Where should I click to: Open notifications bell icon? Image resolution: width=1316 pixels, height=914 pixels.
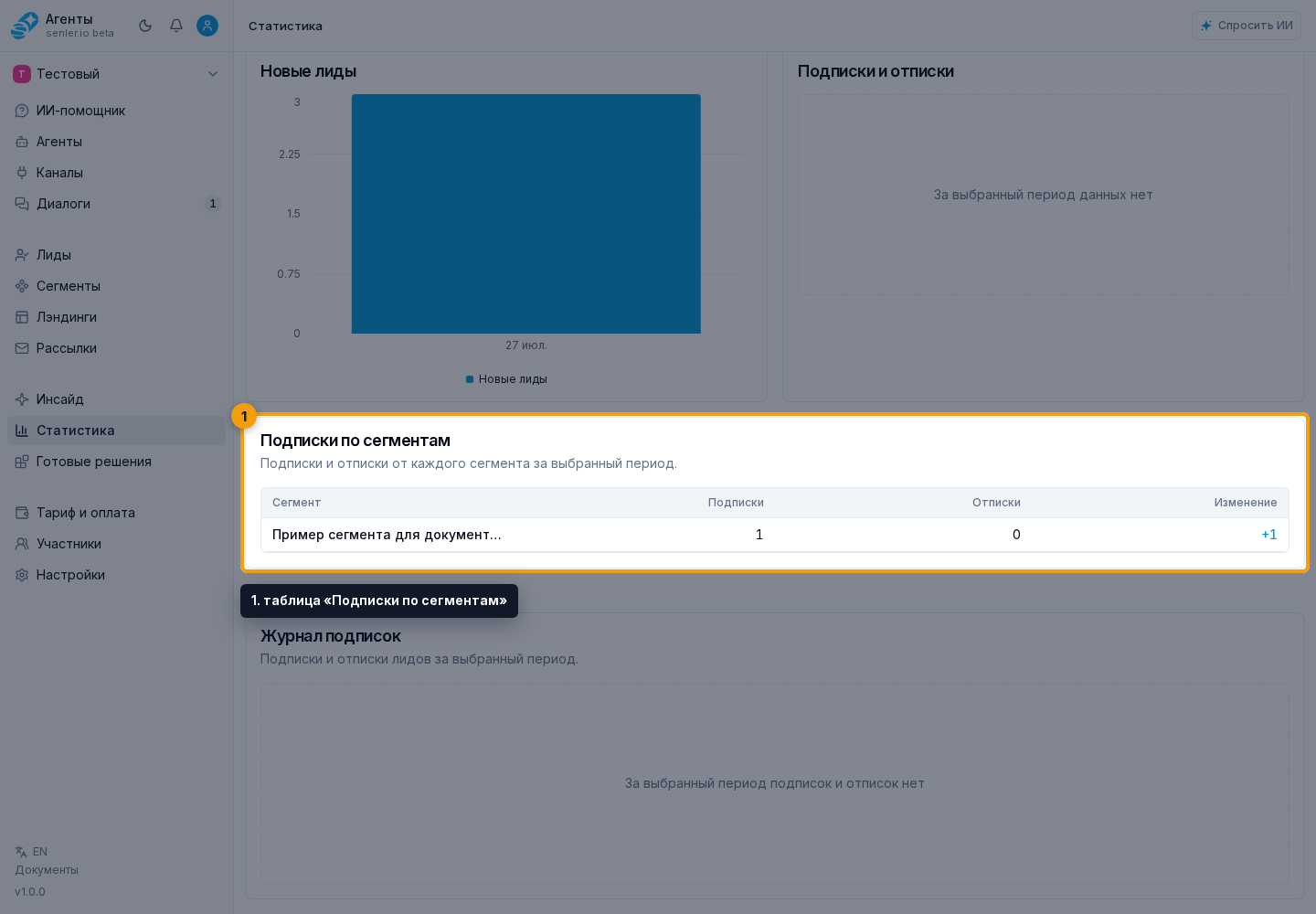(x=176, y=26)
